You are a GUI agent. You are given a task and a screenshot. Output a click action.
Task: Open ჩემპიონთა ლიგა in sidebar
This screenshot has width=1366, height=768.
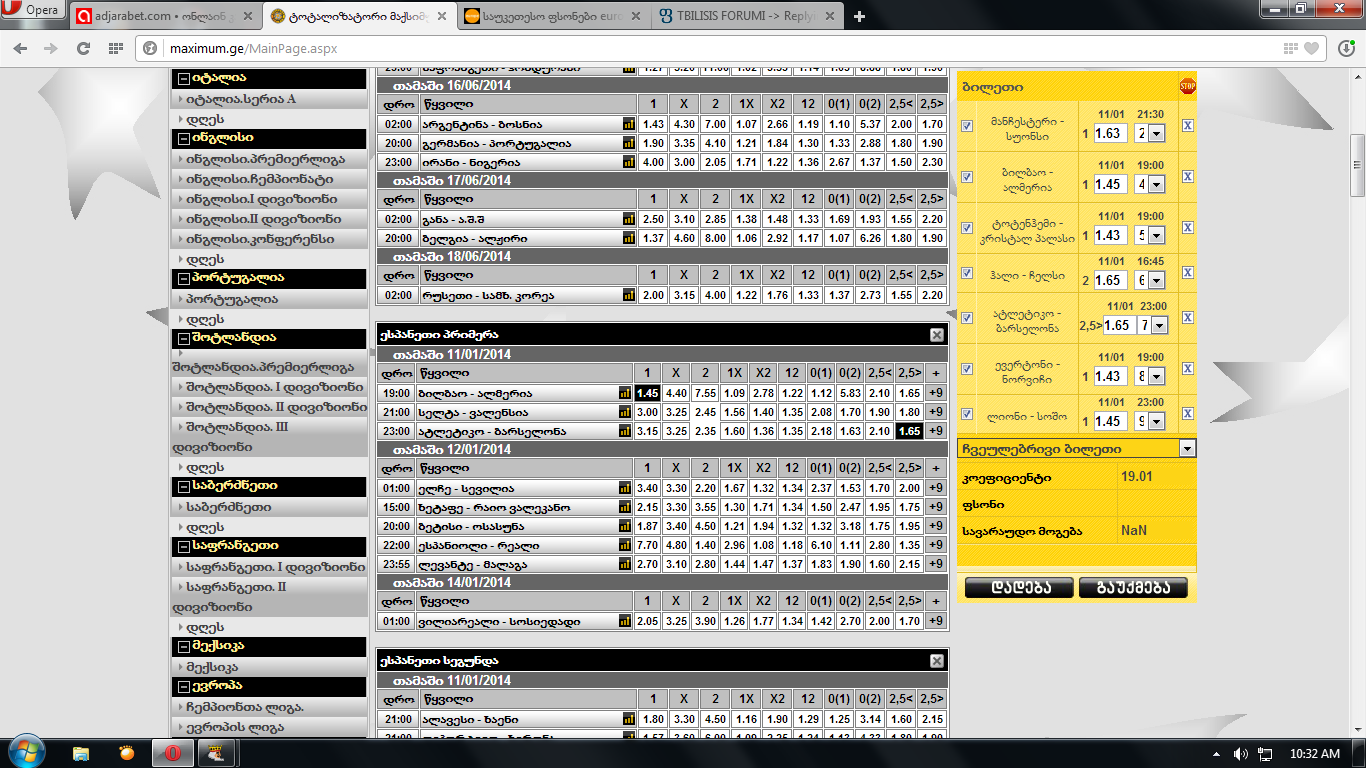pos(245,707)
